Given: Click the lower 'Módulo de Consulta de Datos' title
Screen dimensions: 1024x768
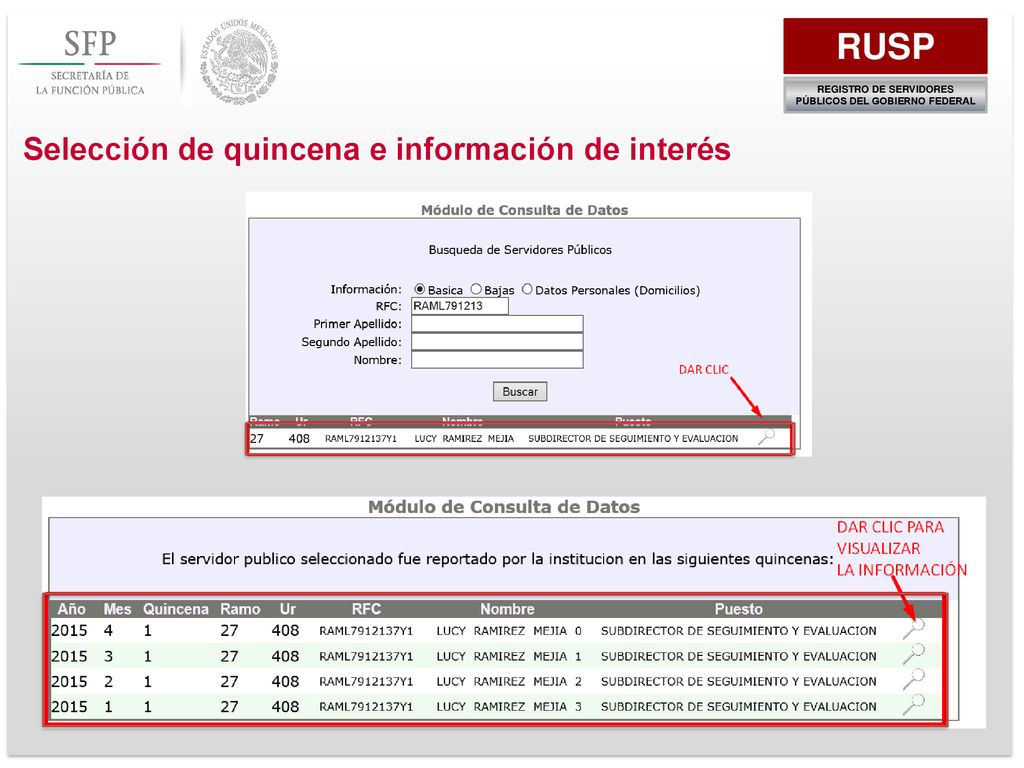Looking at the screenshot, I should (504, 507).
